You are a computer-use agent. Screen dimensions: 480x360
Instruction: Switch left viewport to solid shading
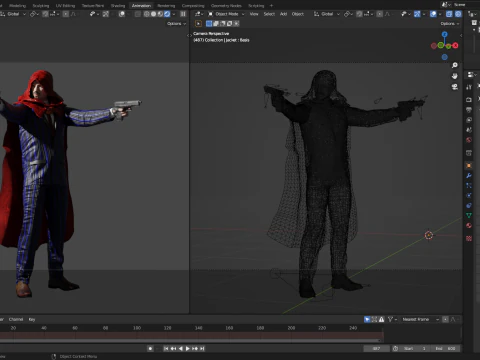tap(153, 14)
